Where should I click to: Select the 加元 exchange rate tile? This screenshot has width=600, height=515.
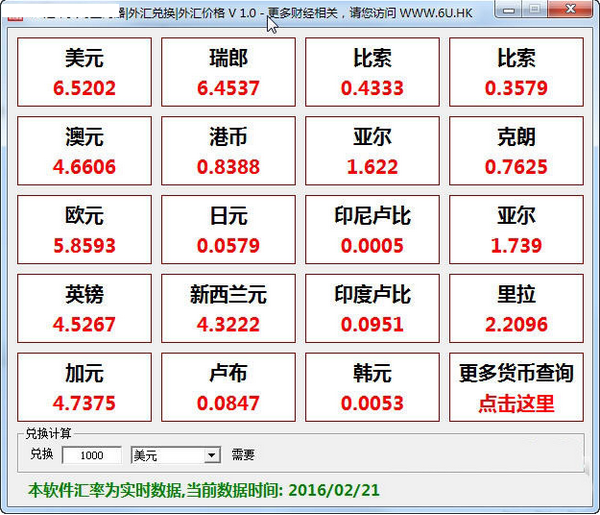click(84, 387)
